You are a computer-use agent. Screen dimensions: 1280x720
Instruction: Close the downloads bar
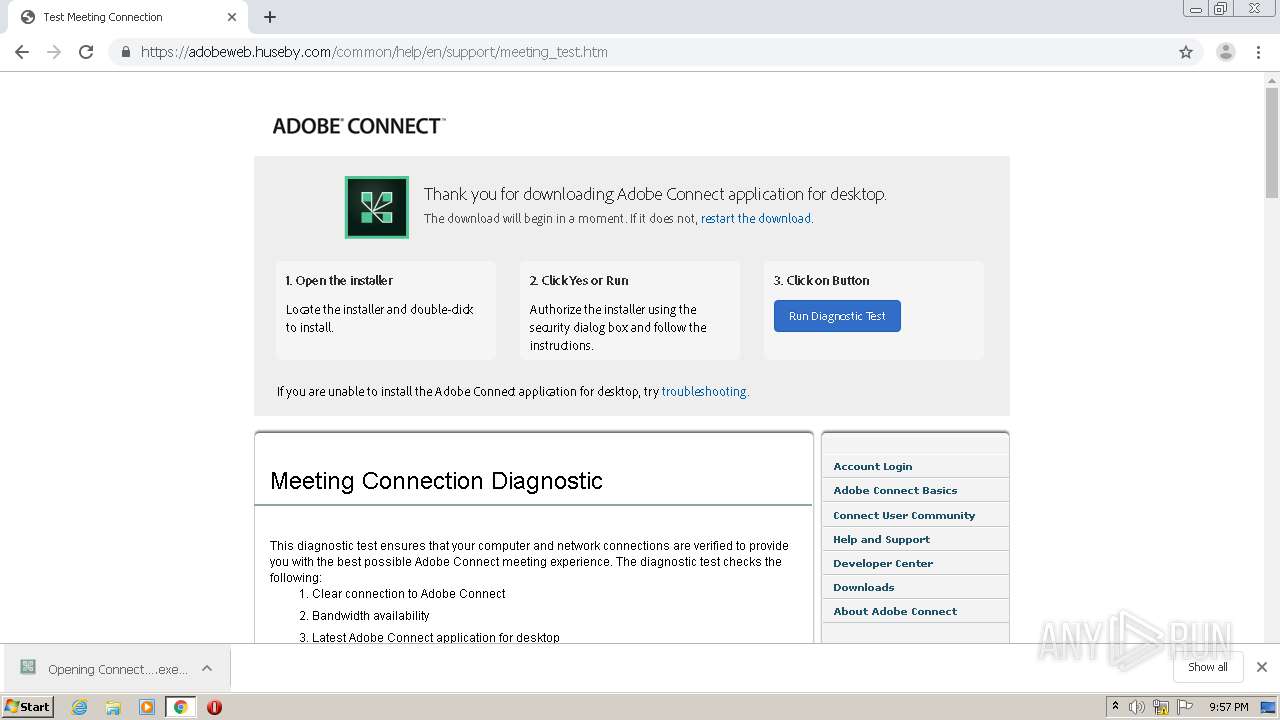click(1261, 667)
